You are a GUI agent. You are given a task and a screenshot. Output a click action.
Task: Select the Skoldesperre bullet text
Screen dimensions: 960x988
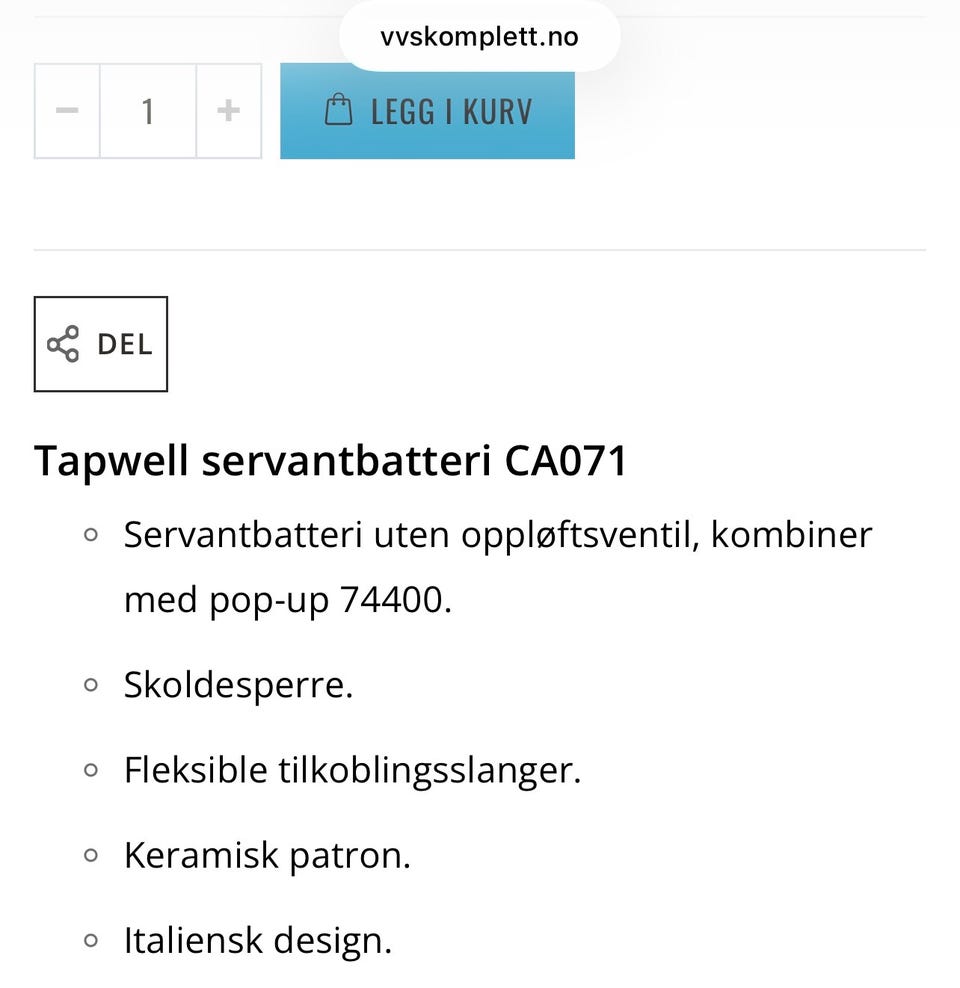click(x=239, y=683)
